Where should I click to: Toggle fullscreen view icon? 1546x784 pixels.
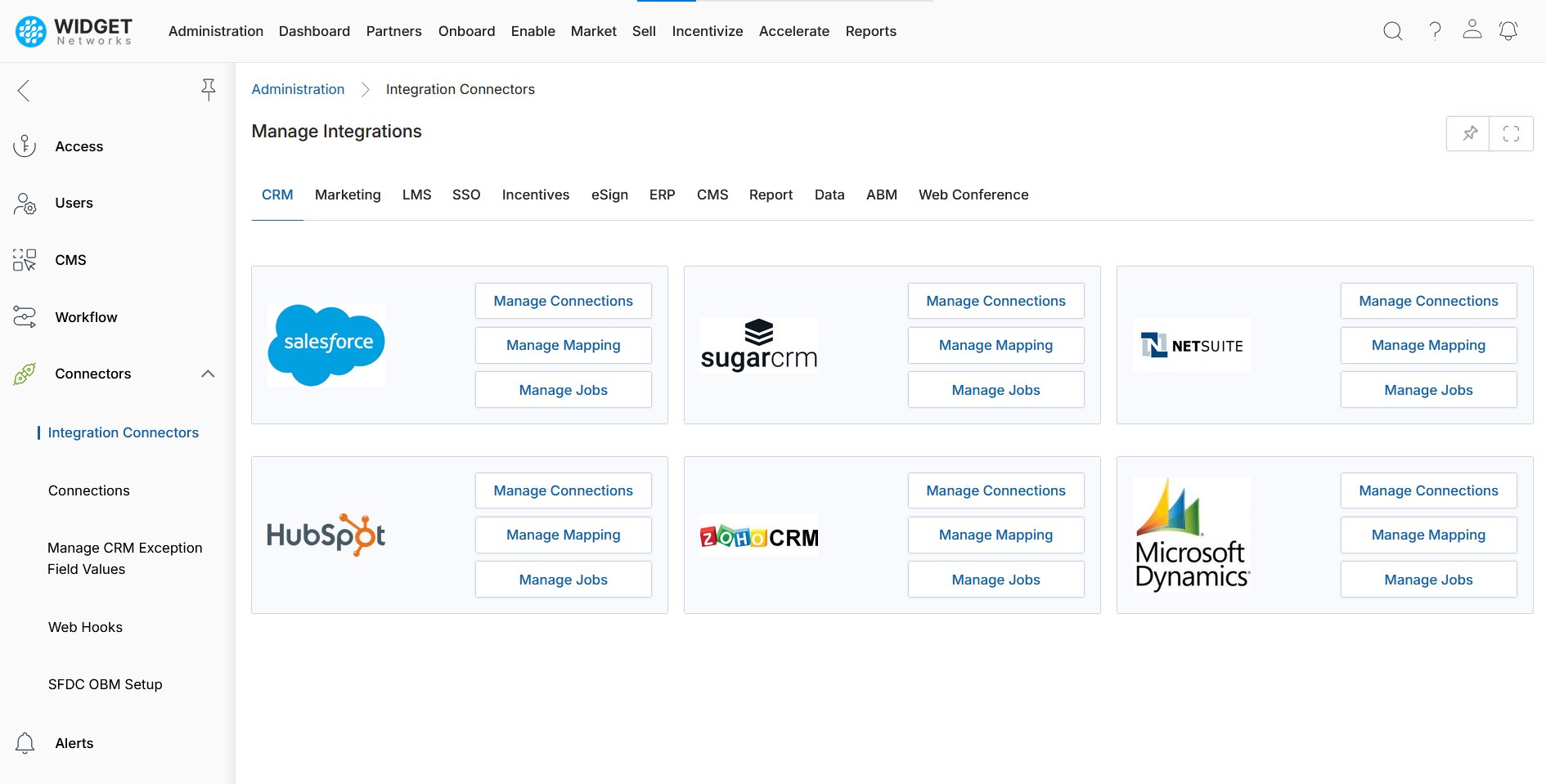point(1511,133)
